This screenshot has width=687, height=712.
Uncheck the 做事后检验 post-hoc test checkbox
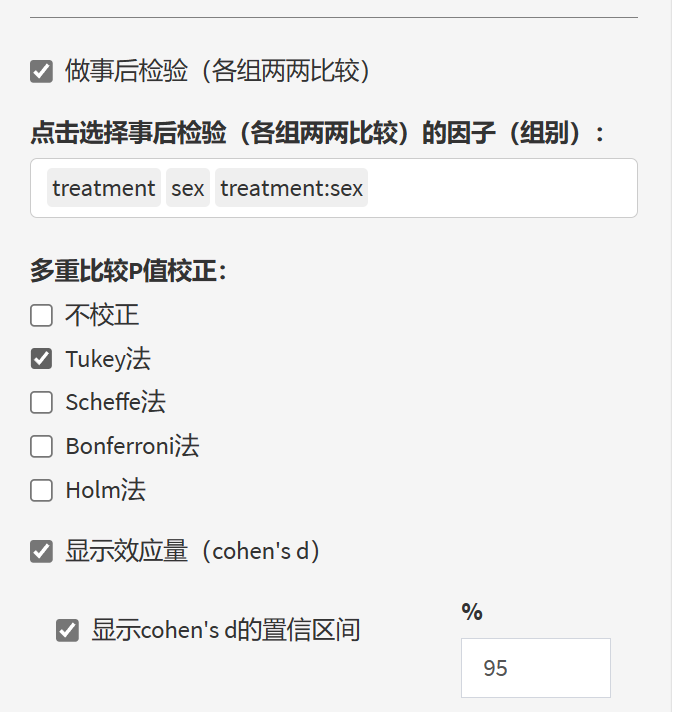(x=41, y=71)
